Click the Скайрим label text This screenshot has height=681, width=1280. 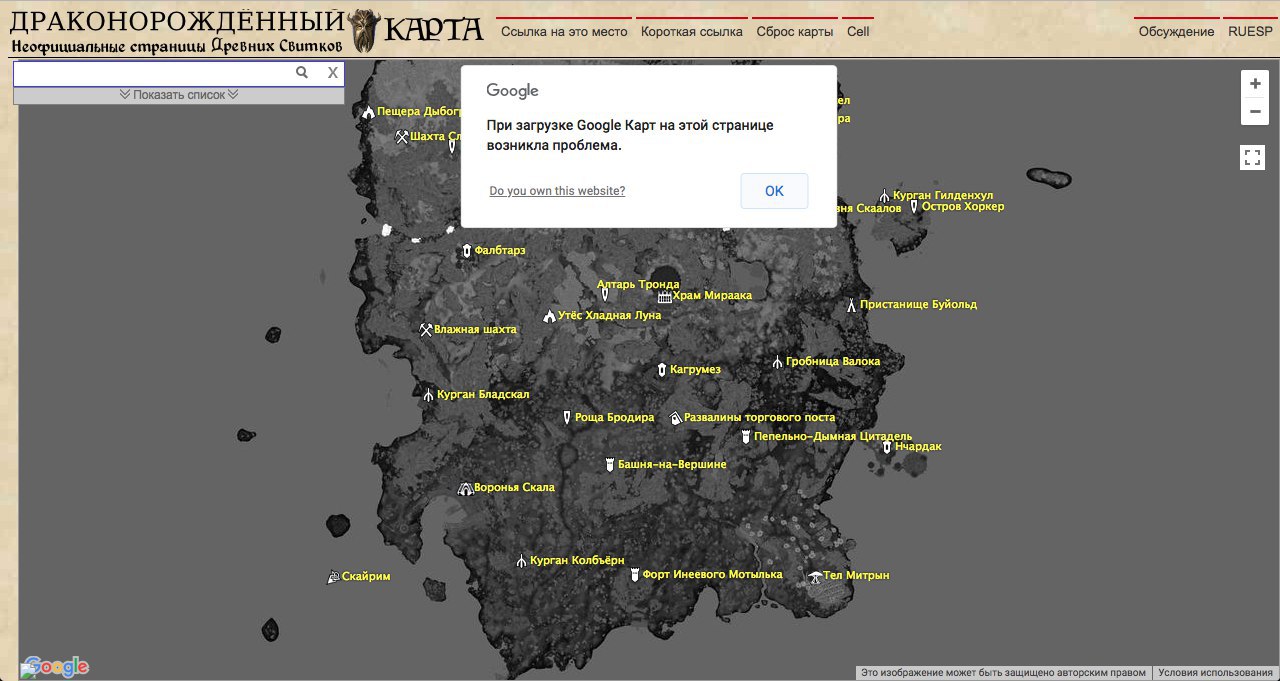pos(366,577)
